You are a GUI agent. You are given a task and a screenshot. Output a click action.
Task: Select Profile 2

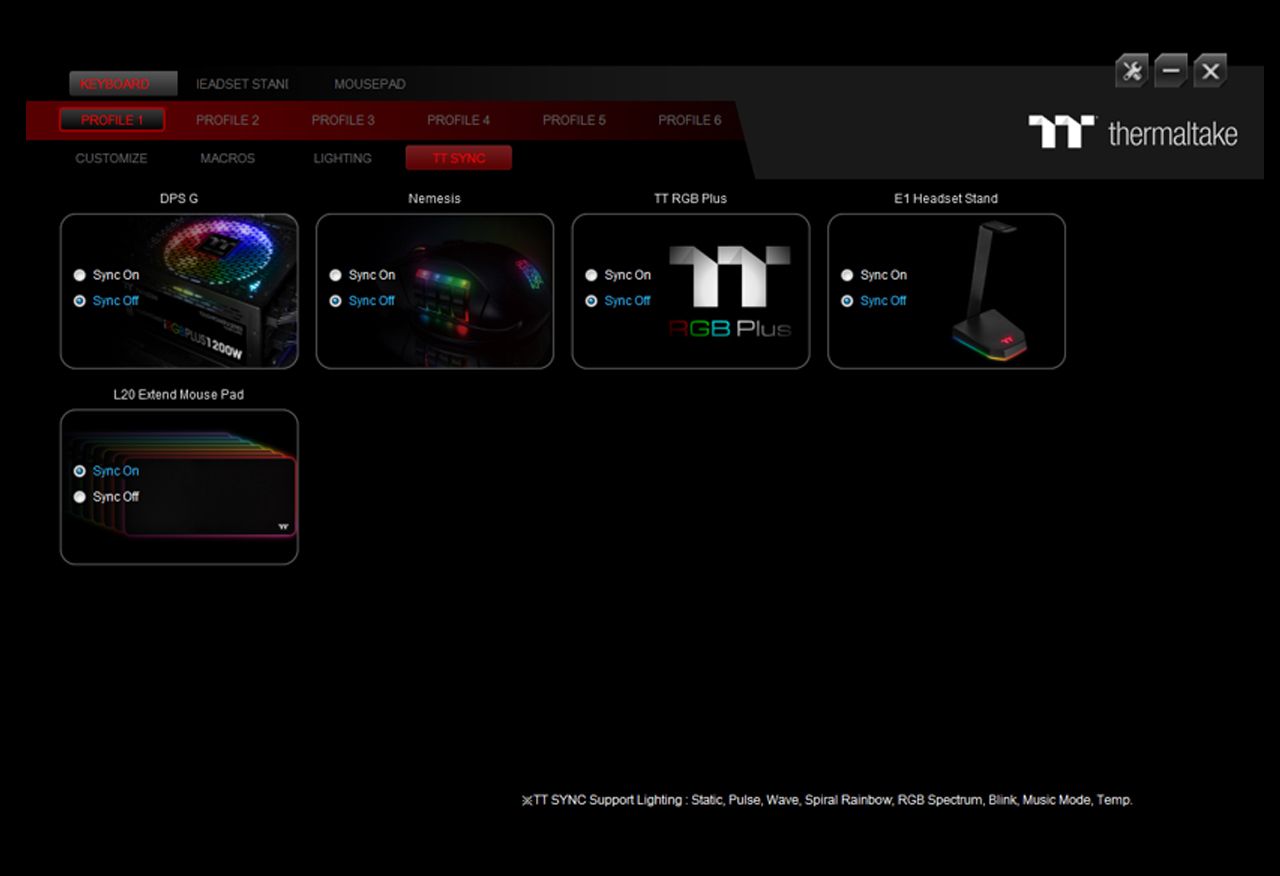[227, 120]
